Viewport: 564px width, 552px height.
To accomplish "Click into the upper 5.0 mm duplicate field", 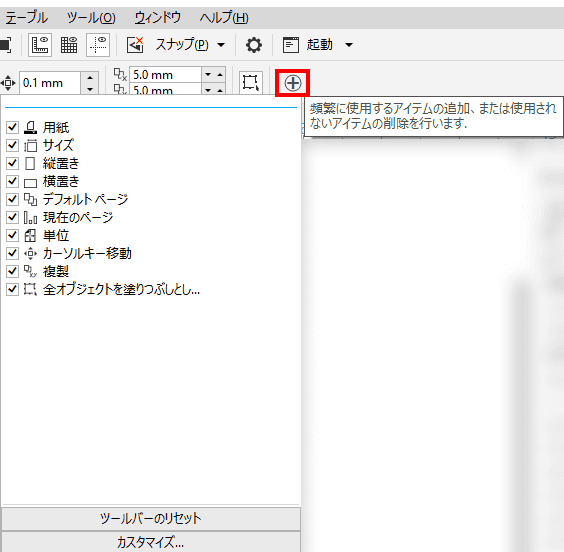I will (165, 74).
